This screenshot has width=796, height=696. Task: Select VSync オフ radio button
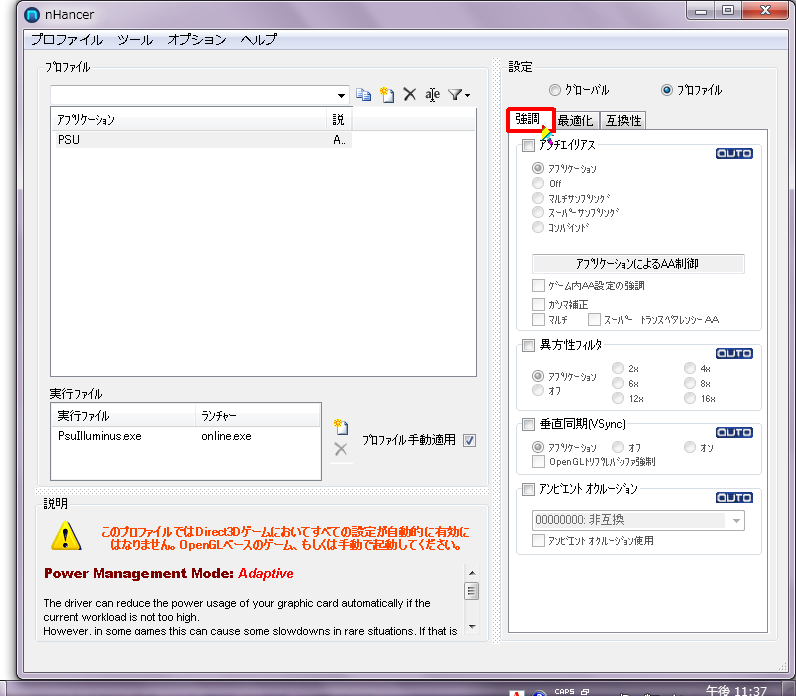(x=618, y=447)
